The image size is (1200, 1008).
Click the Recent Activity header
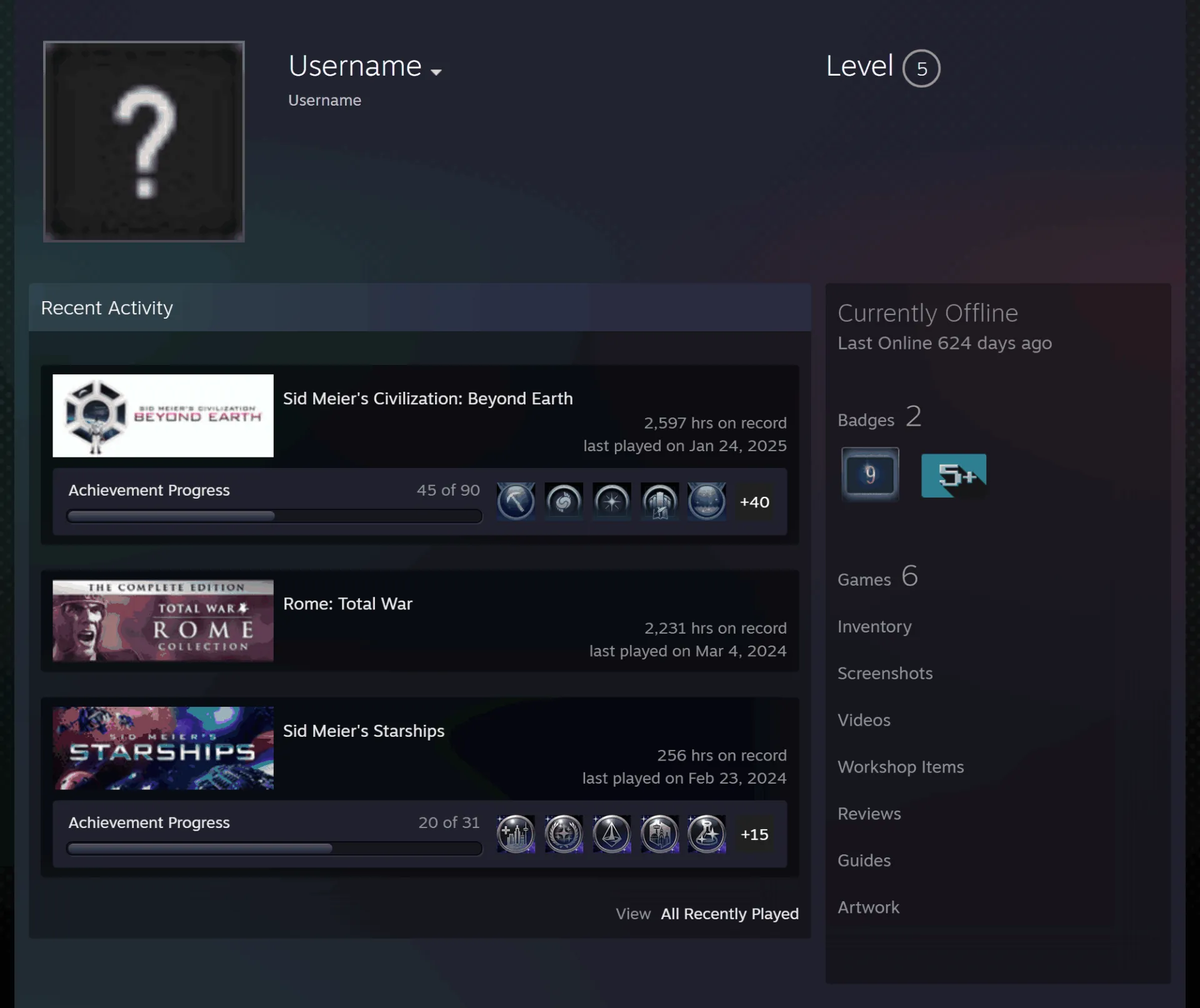(419, 307)
